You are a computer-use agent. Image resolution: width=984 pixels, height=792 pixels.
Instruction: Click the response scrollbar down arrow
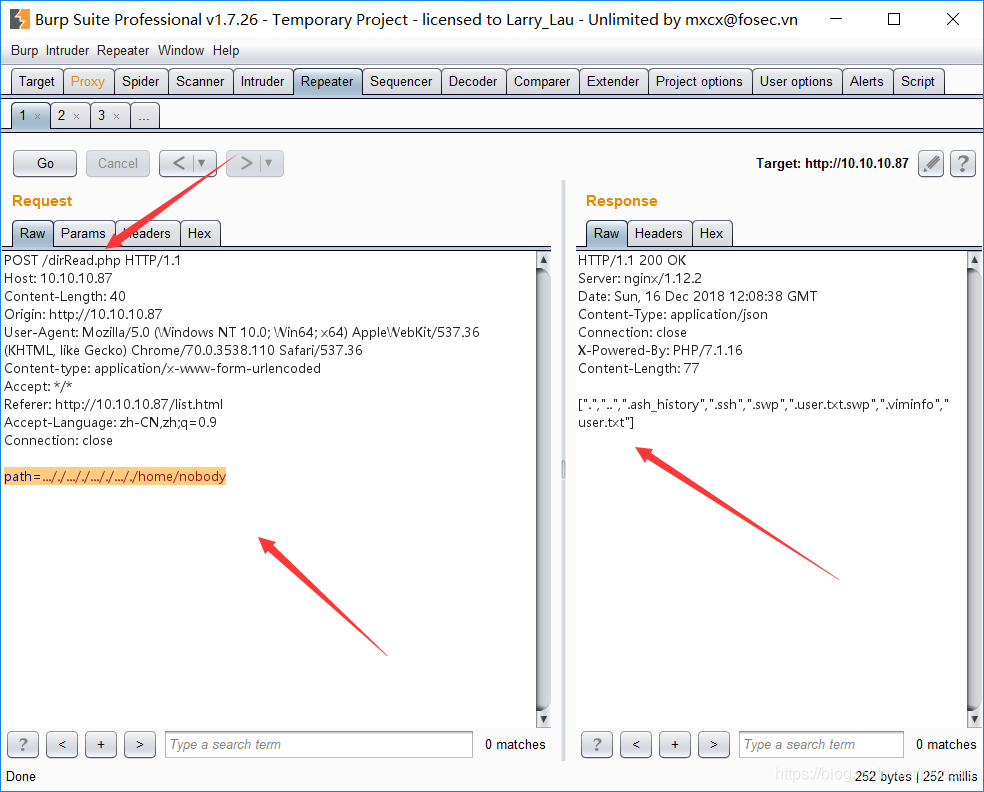(974, 719)
